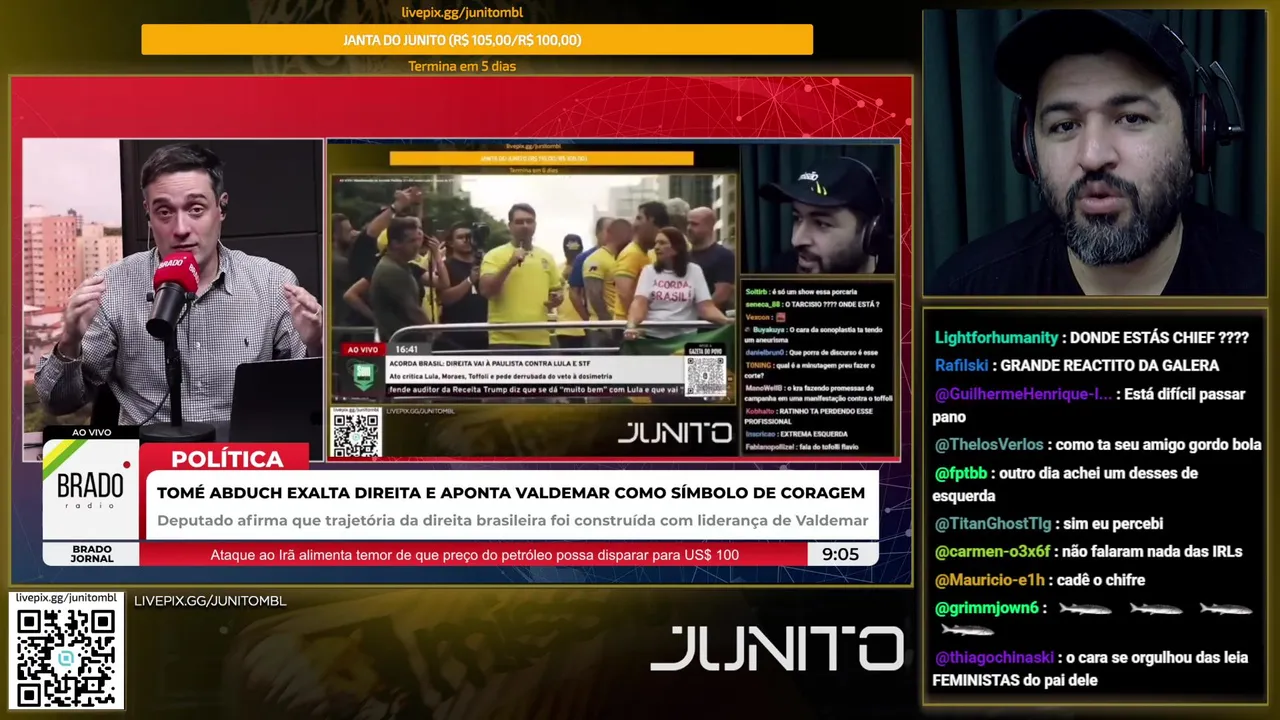The image size is (1280, 720).
Task: Click the 9:05 clock
Action: click(x=840, y=554)
